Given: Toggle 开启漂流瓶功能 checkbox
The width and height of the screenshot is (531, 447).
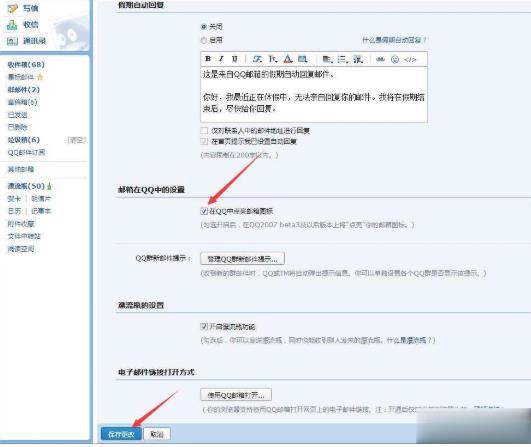Looking at the screenshot, I should (204, 326).
